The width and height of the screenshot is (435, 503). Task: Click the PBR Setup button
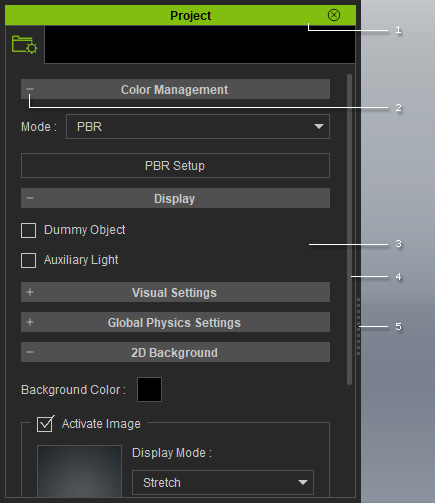click(175, 165)
